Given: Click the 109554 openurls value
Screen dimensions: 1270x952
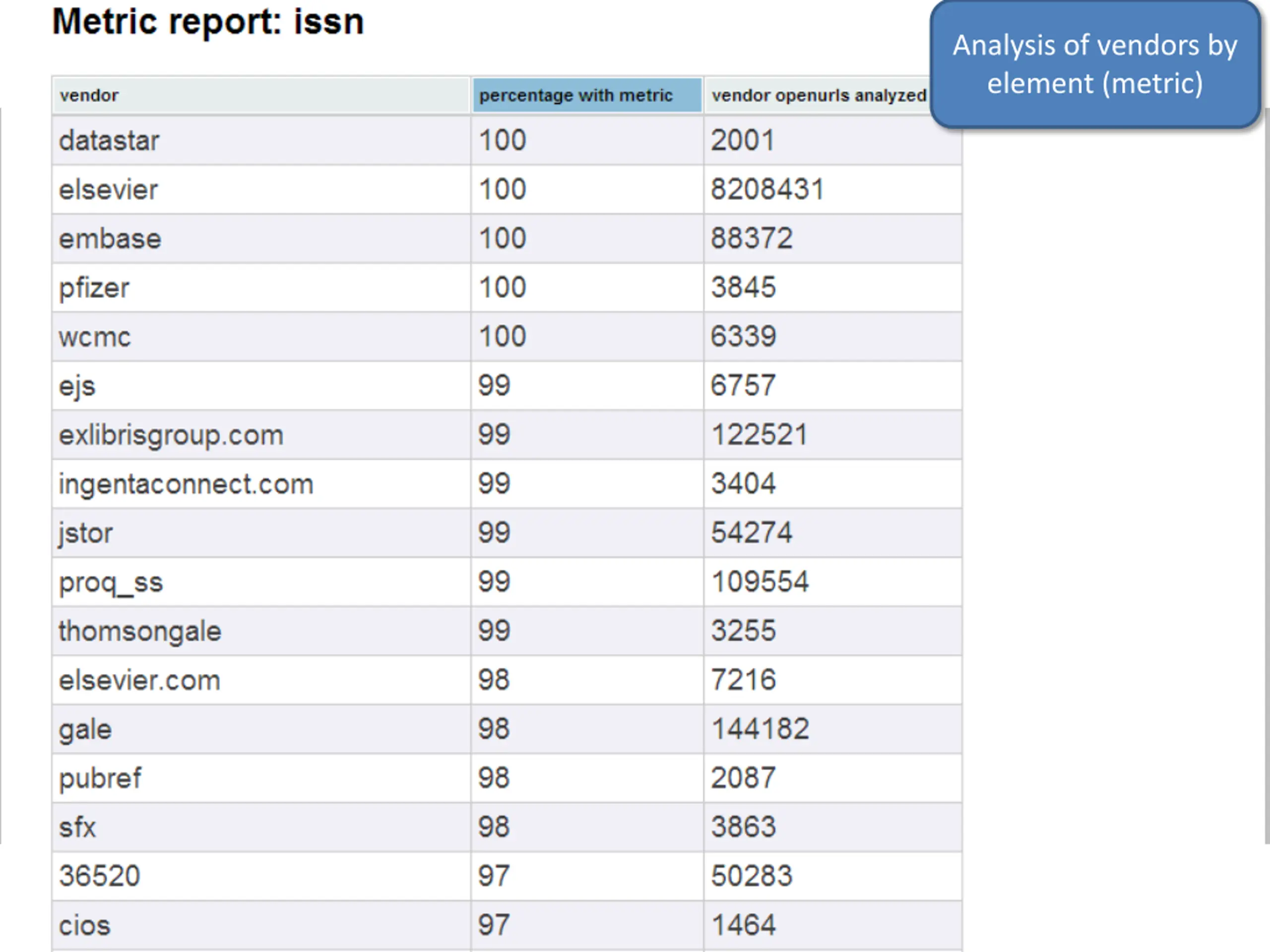Looking at the screenshot, I should coord(760,583).
